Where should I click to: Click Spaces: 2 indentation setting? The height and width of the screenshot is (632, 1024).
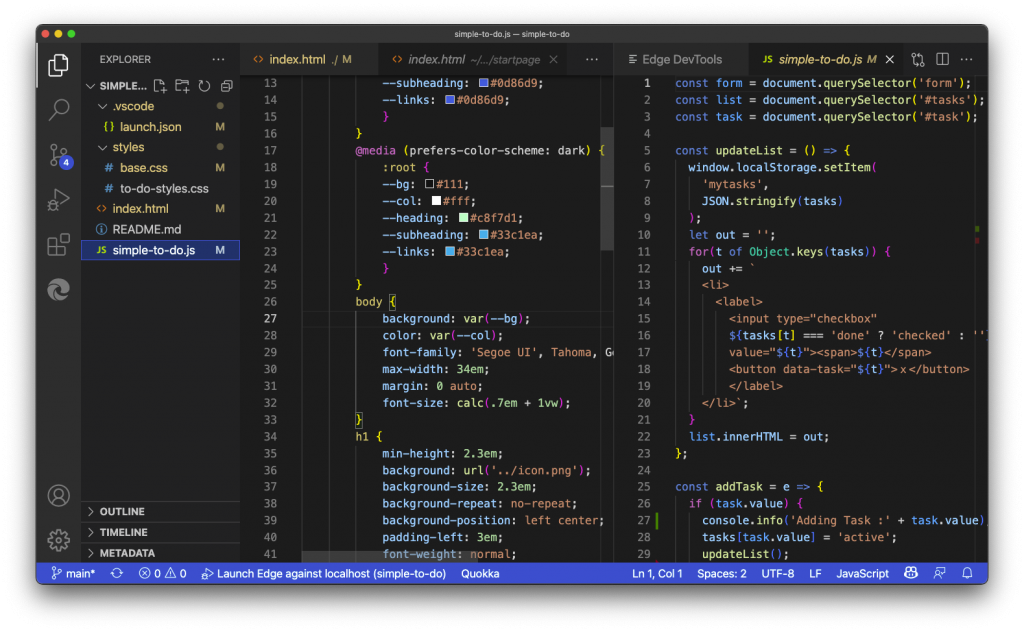coord(721,573)
